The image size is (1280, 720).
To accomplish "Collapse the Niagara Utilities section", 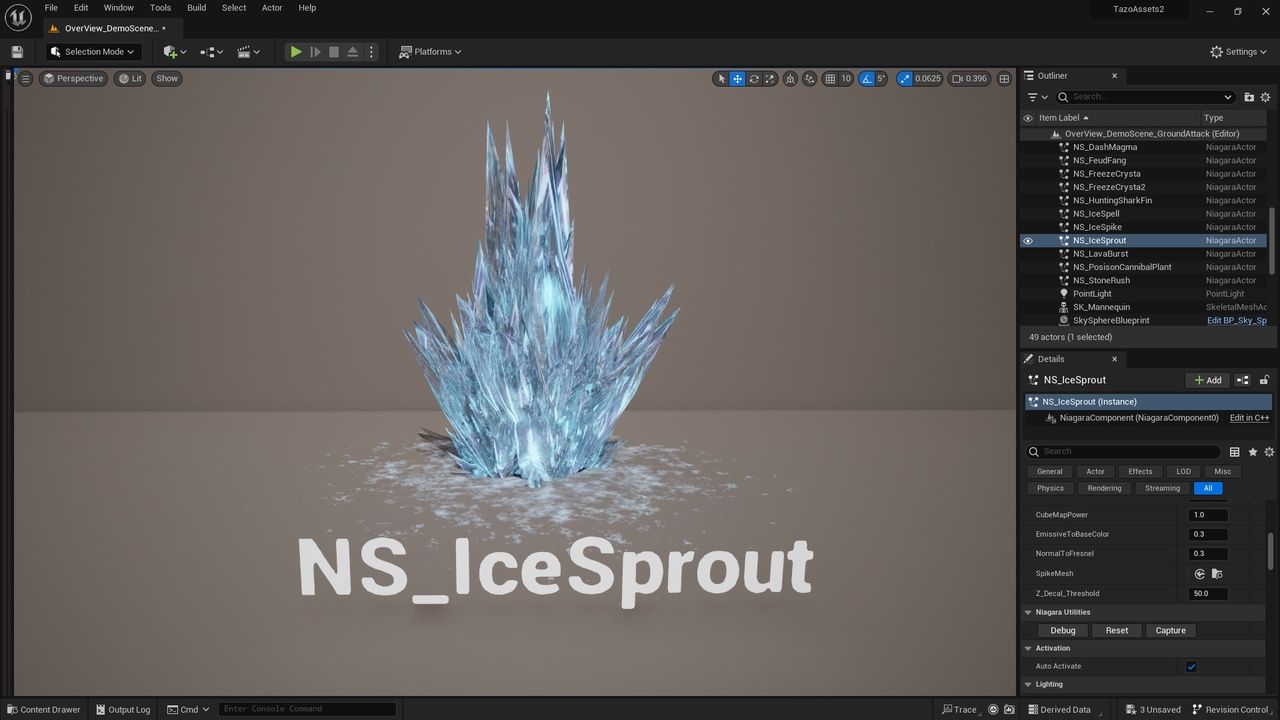I will (1028, 612).
